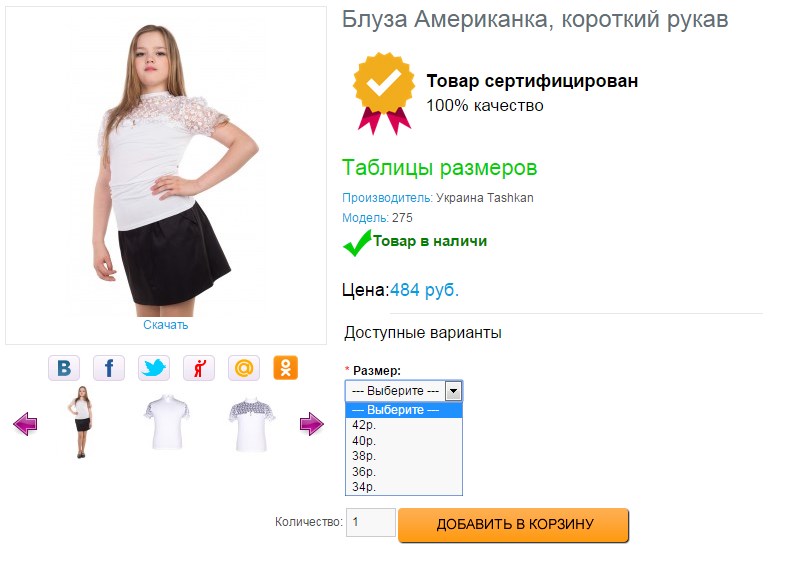Collapse the Размер dropdown arrow
This screenshot has width=809, height=562.
(453, 391)
